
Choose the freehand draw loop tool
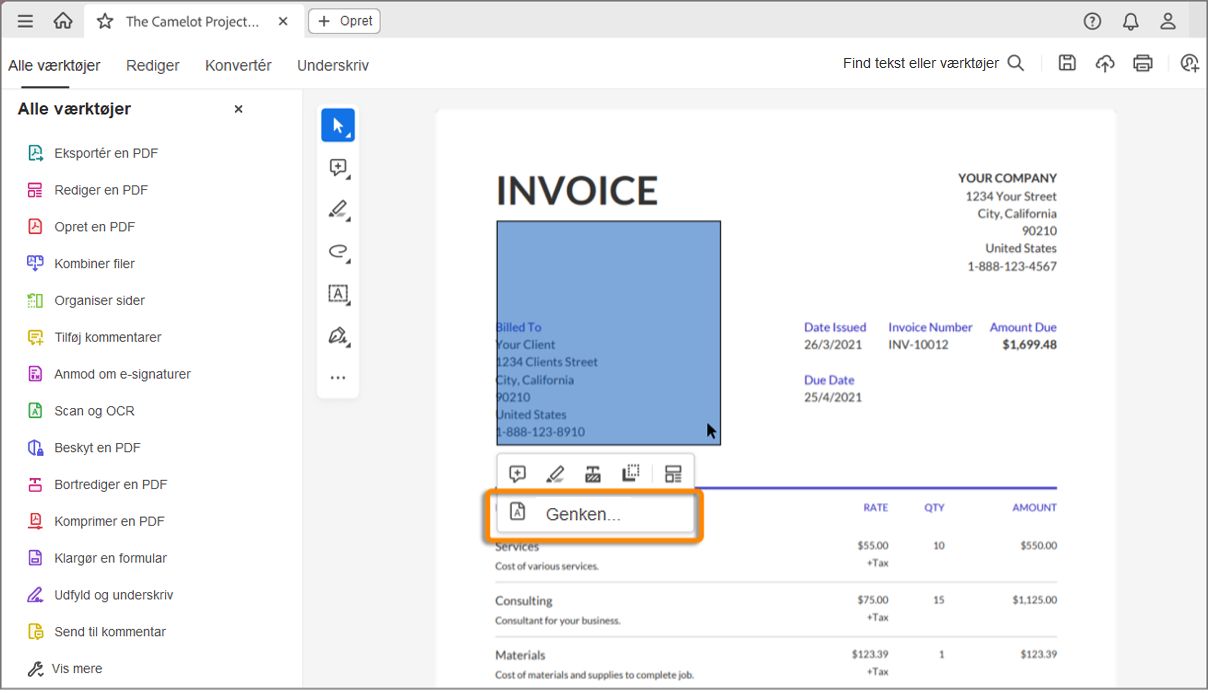click(x=338, y=252)
